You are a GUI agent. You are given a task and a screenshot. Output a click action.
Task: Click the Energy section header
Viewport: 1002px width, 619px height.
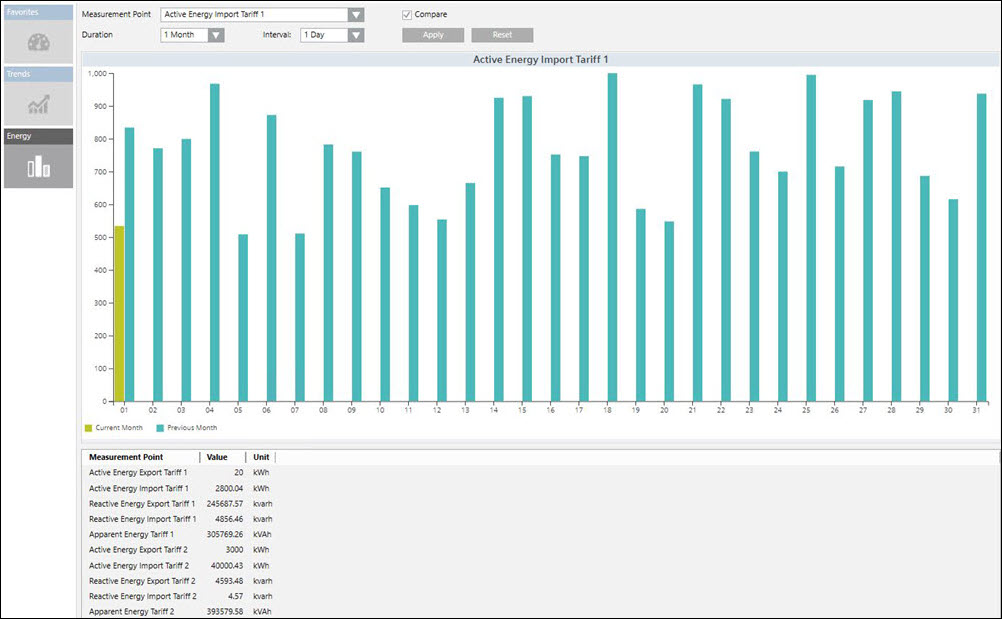[x=38, y=136]
